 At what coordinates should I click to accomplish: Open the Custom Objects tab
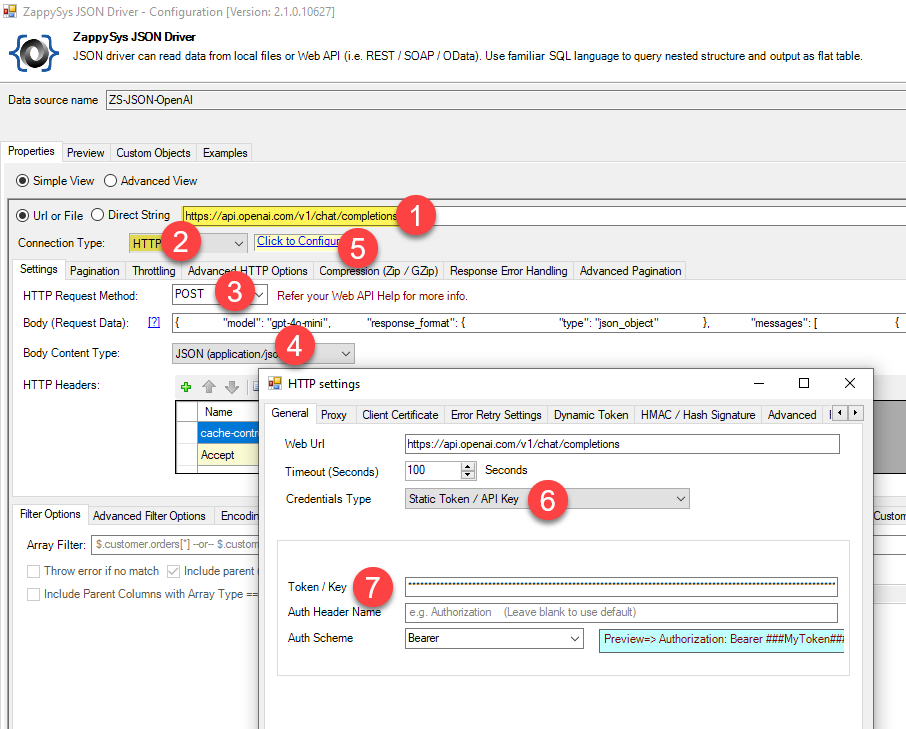[x=153, y=153]
